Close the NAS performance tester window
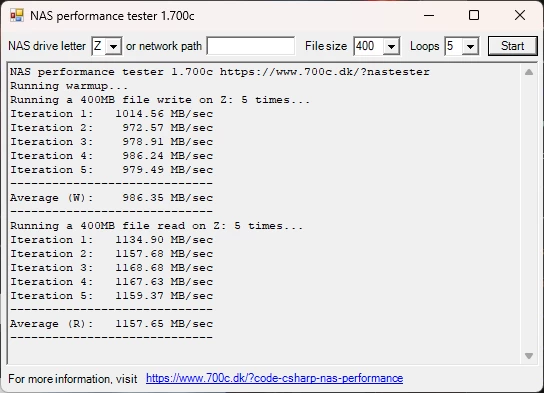This screenshot has width=544, height=393. pyautogui.click(x=520, y=16)
